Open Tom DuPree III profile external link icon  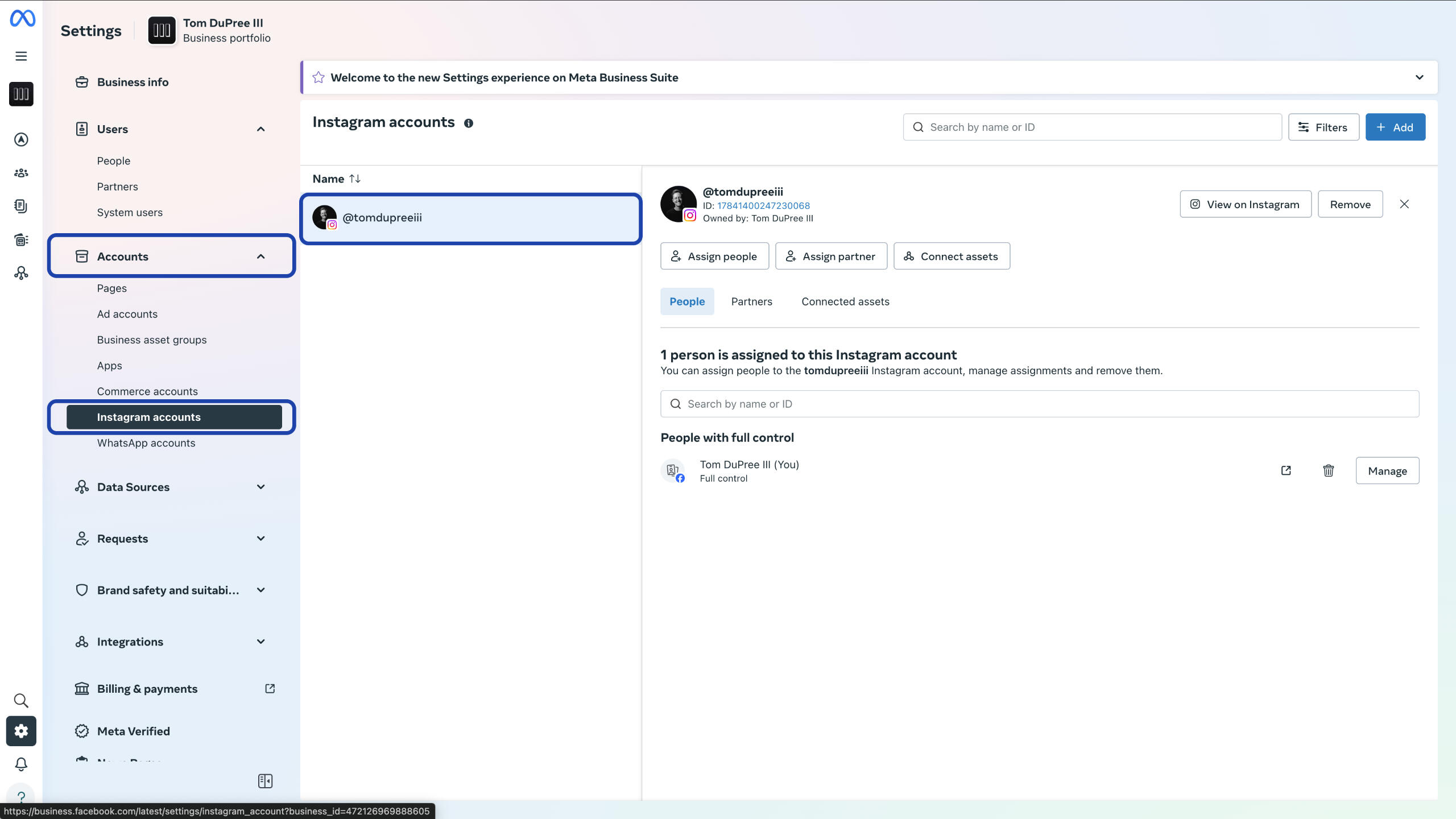tap(1286, 470)
